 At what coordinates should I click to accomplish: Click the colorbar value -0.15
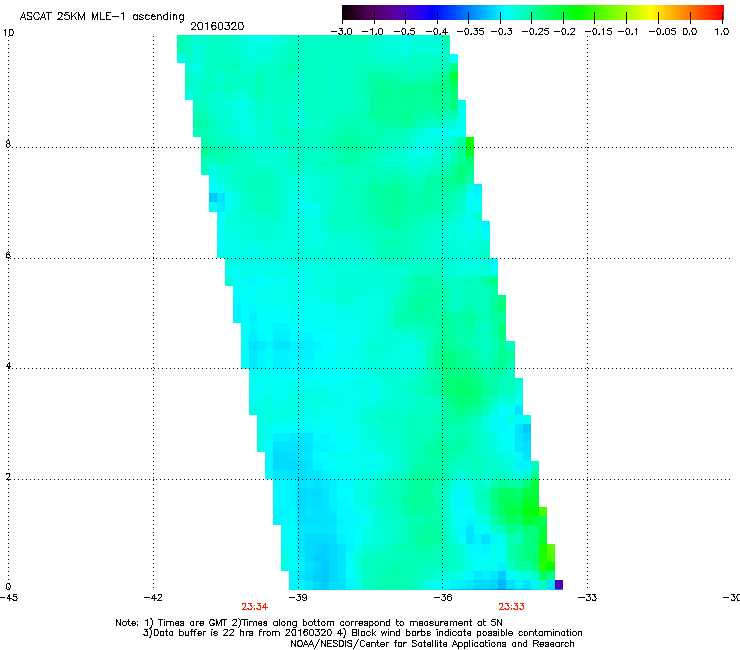click(x=598, y=32)
